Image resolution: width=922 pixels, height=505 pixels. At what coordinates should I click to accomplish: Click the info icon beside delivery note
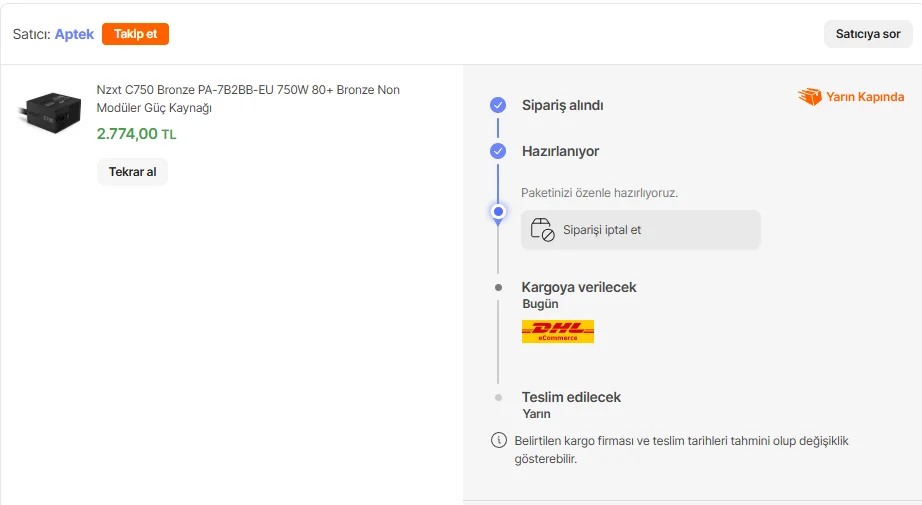tap(498, 440)
